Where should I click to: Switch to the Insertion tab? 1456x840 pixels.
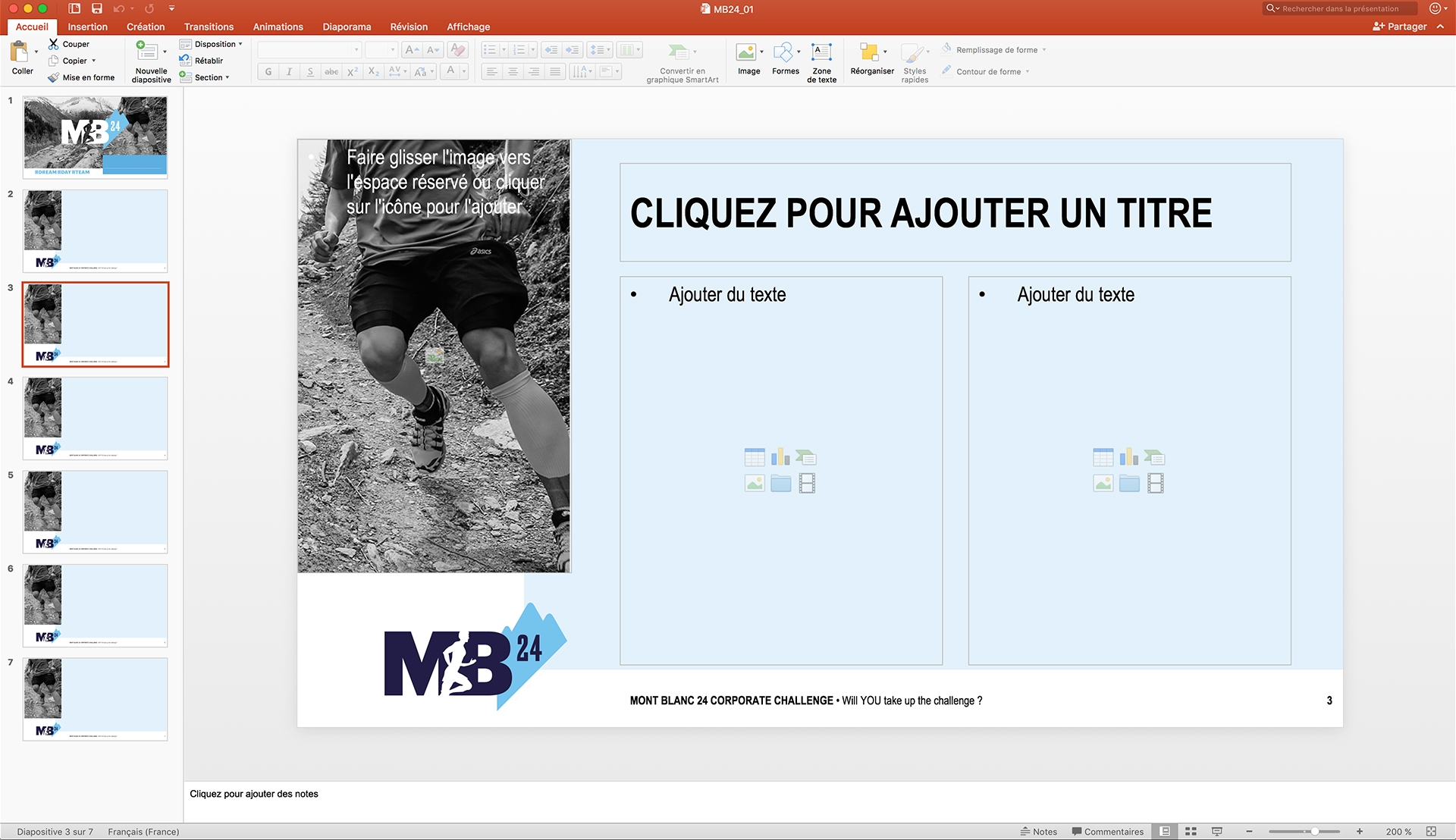[87, 27]
